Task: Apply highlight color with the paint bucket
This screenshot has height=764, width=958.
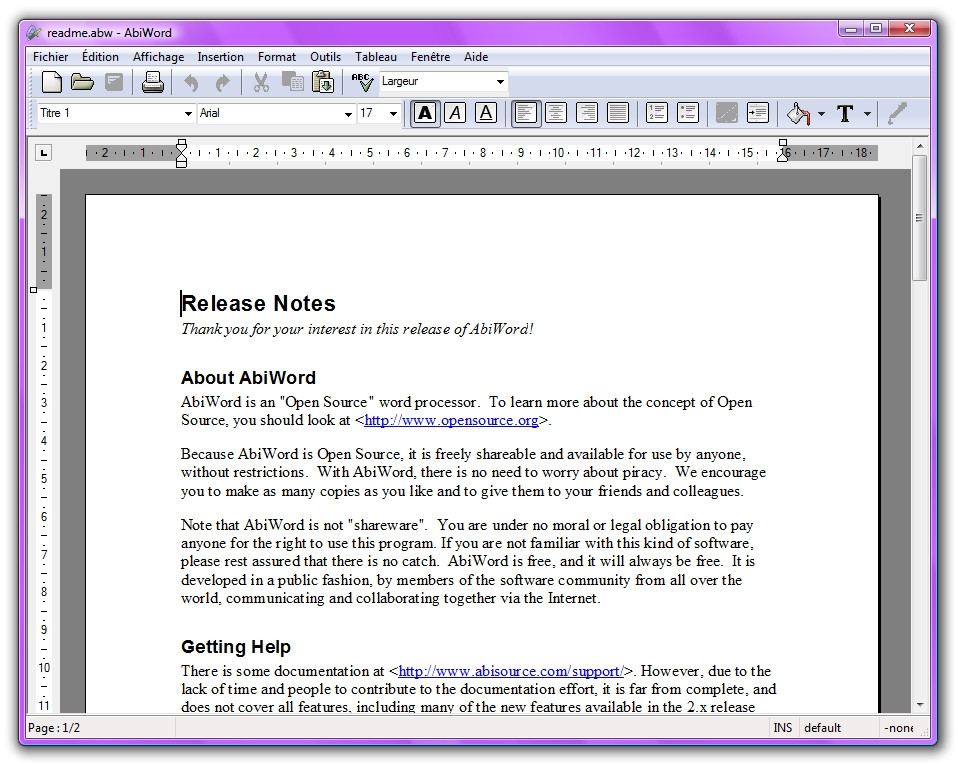Action: (798, 113)
